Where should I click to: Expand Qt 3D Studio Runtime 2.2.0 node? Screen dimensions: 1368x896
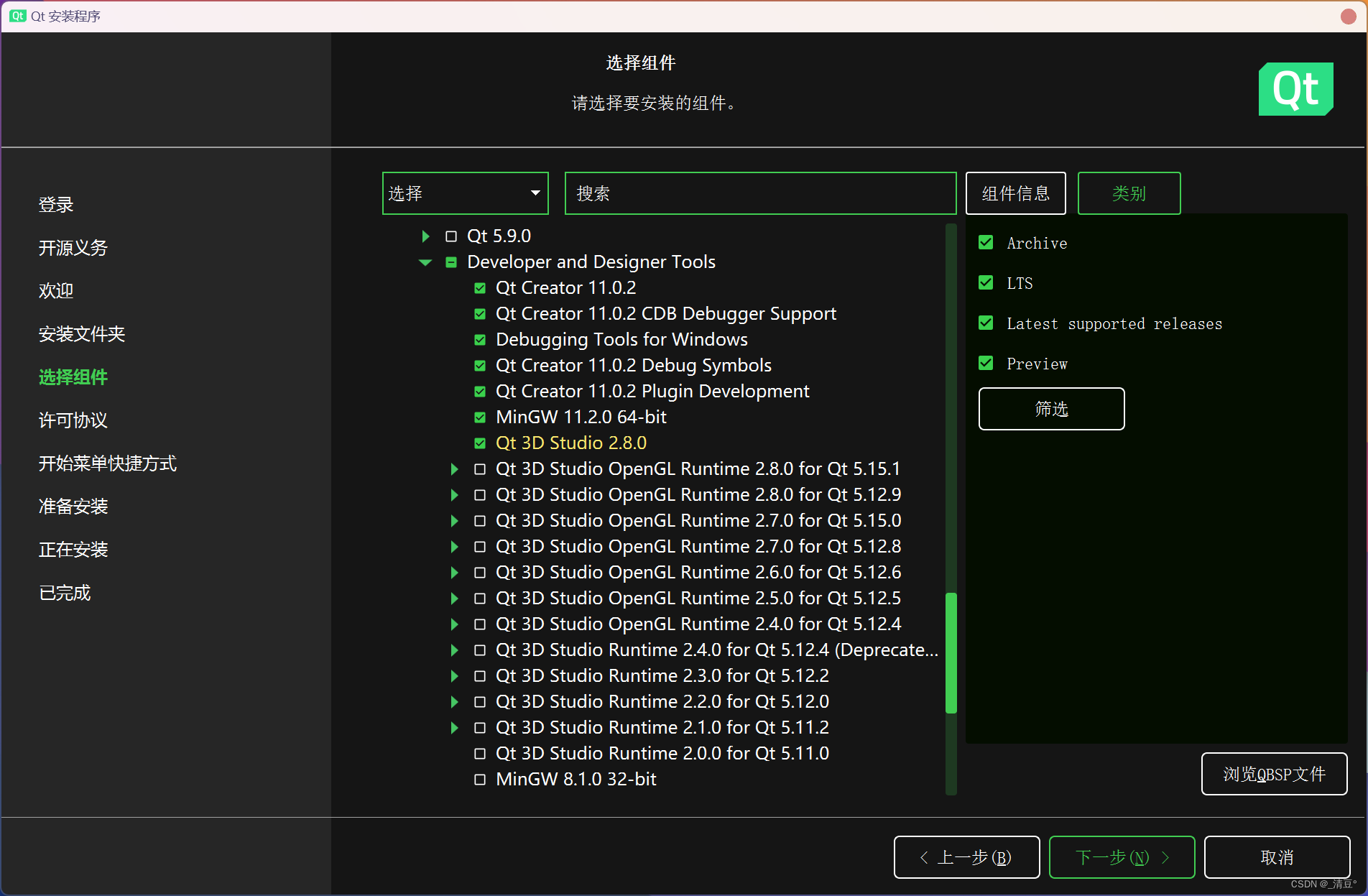pyautogui.click(x=454, y=702)
